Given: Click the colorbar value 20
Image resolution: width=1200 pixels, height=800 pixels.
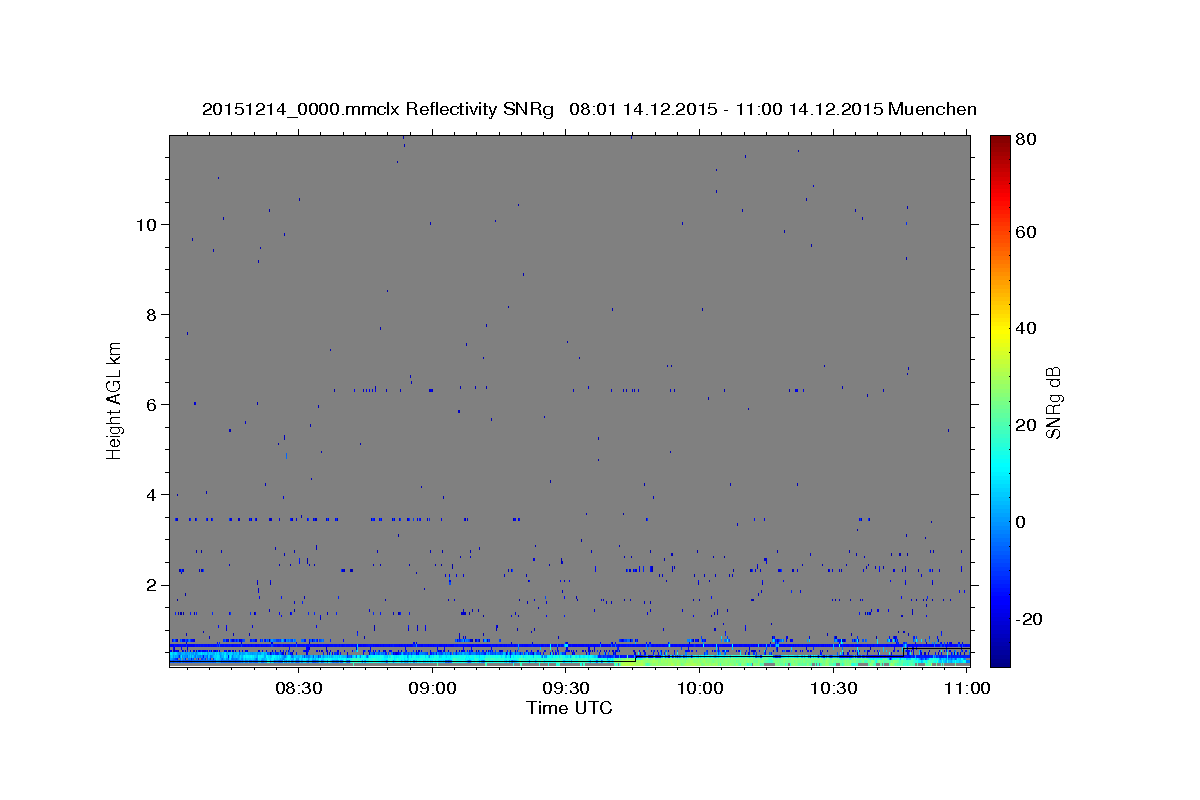Looking at the screenshot, I should (1028, 425).
